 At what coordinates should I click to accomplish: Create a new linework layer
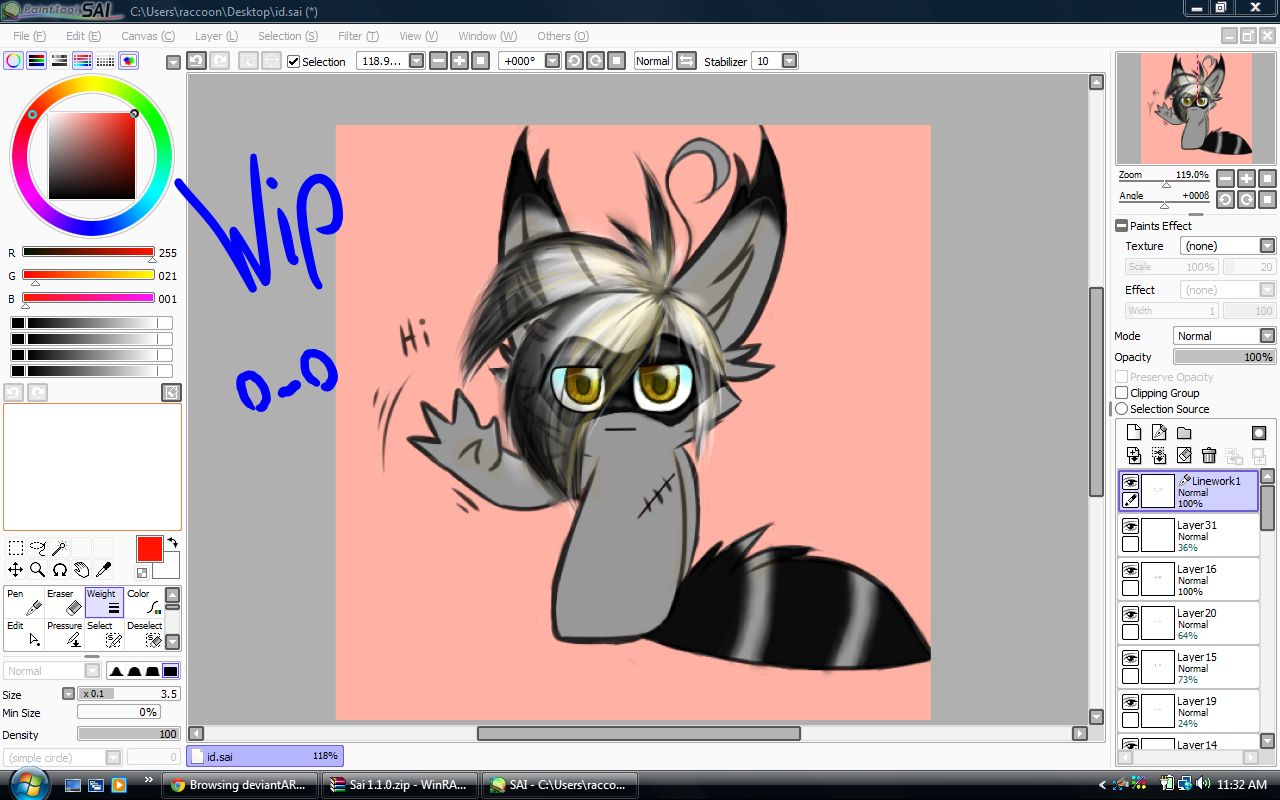coord(1159,433)
